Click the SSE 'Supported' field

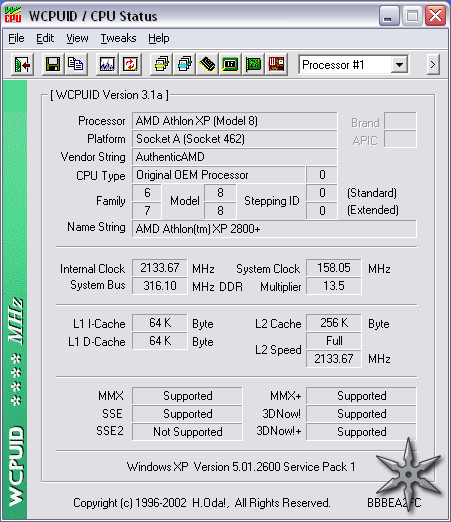coord(187,414)
